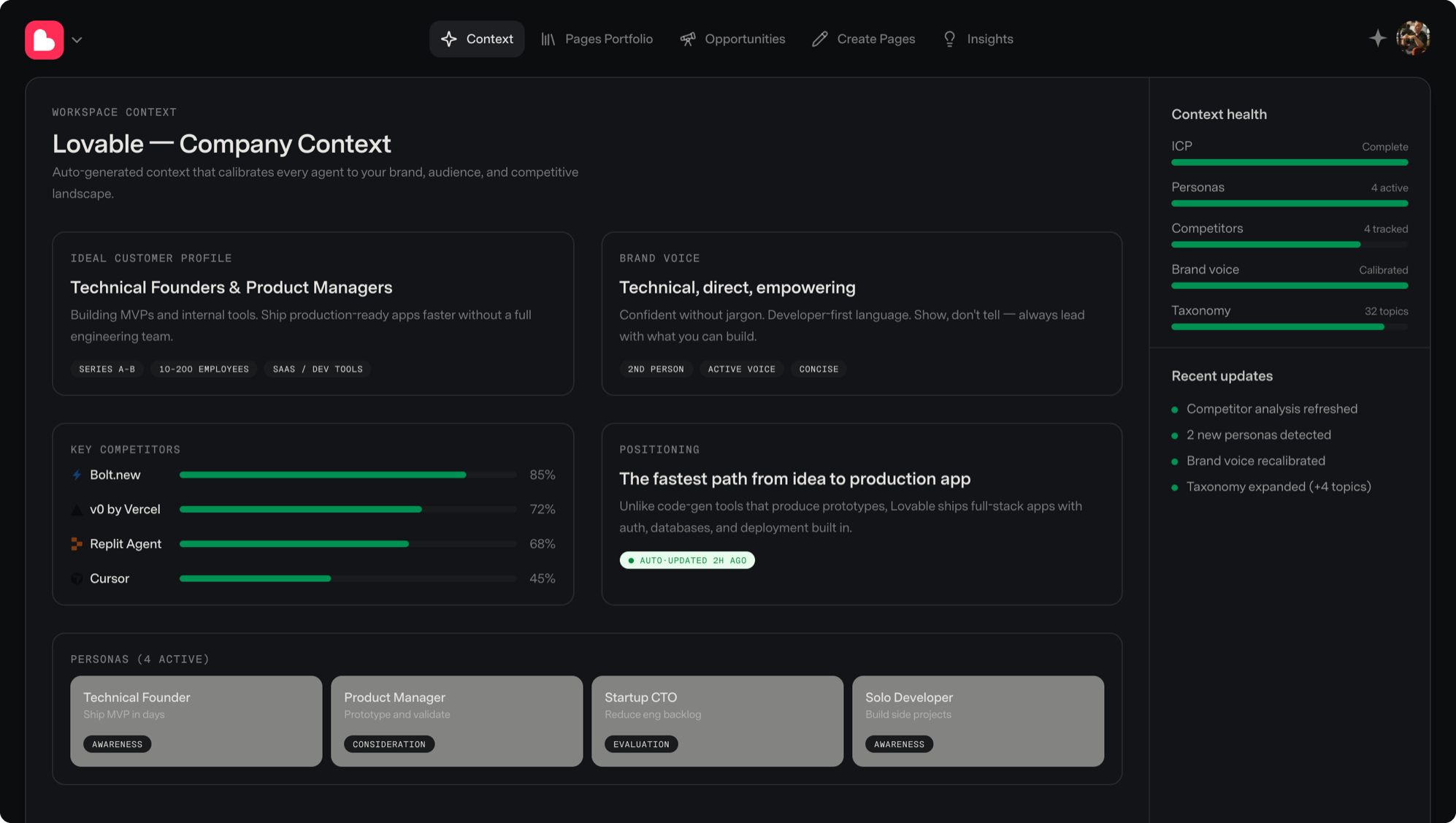
Task: Click the ICP health bar
Action: (1290, 162)
